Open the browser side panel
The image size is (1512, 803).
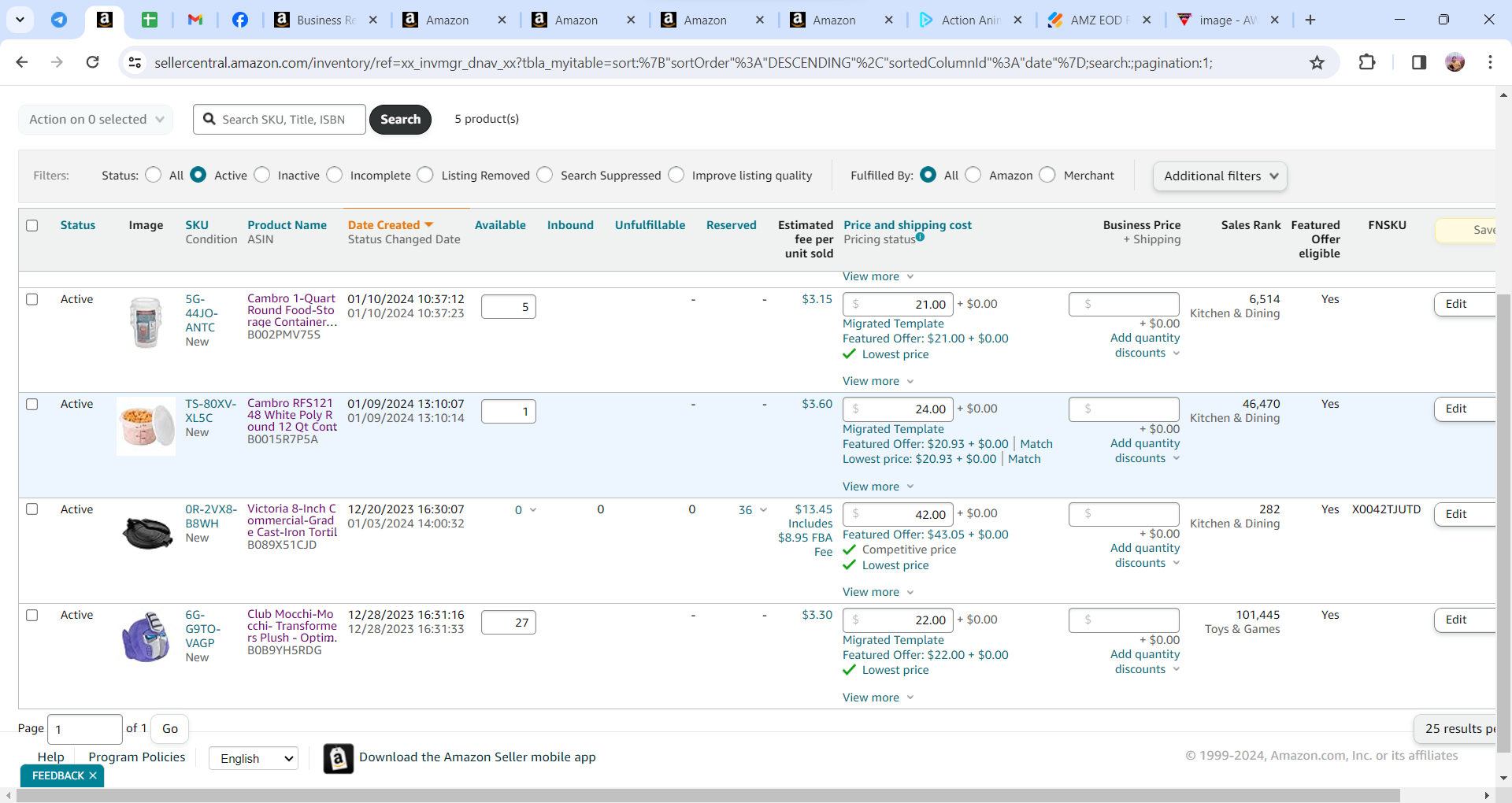pos(1419,62)
